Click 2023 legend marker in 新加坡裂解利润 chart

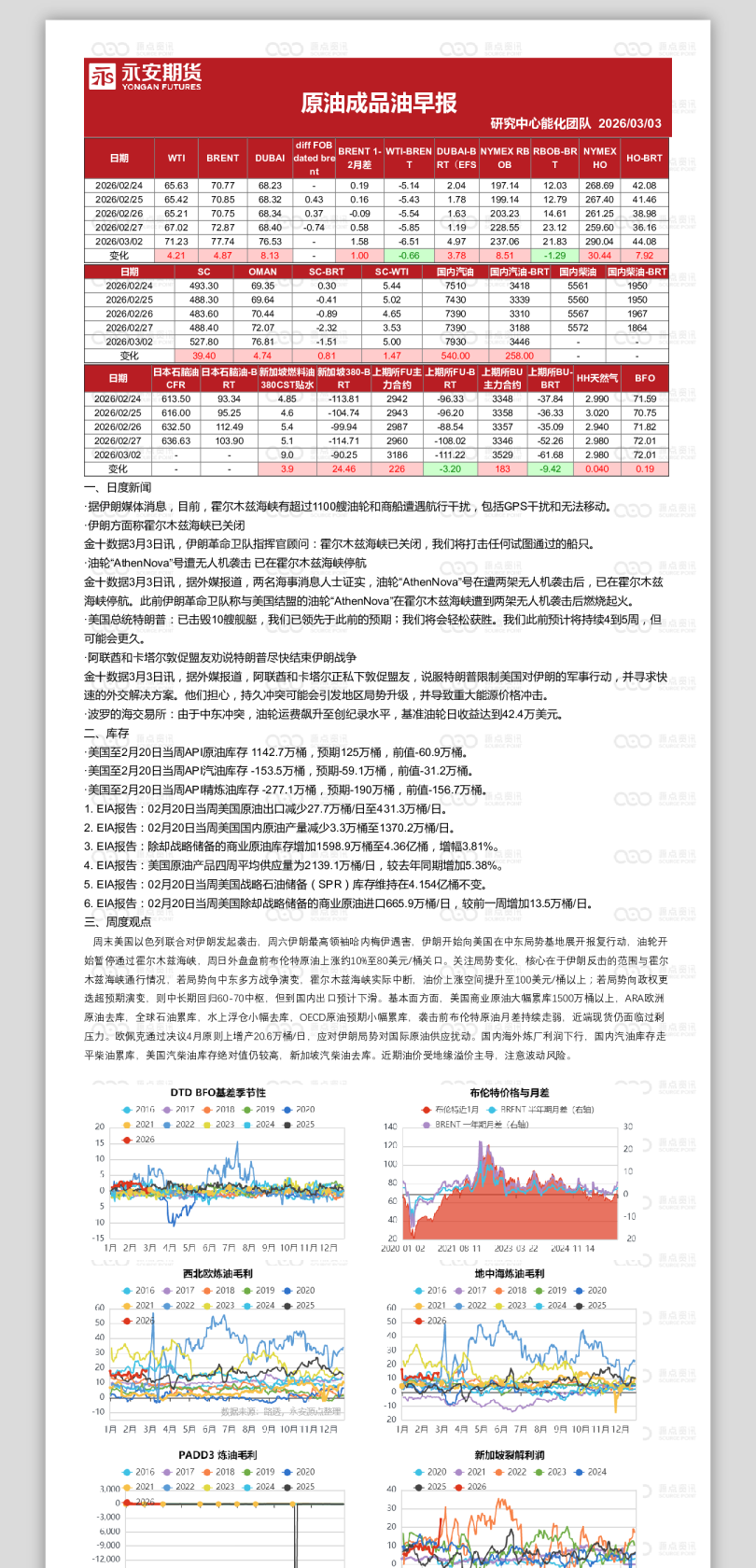(539, 1472)
